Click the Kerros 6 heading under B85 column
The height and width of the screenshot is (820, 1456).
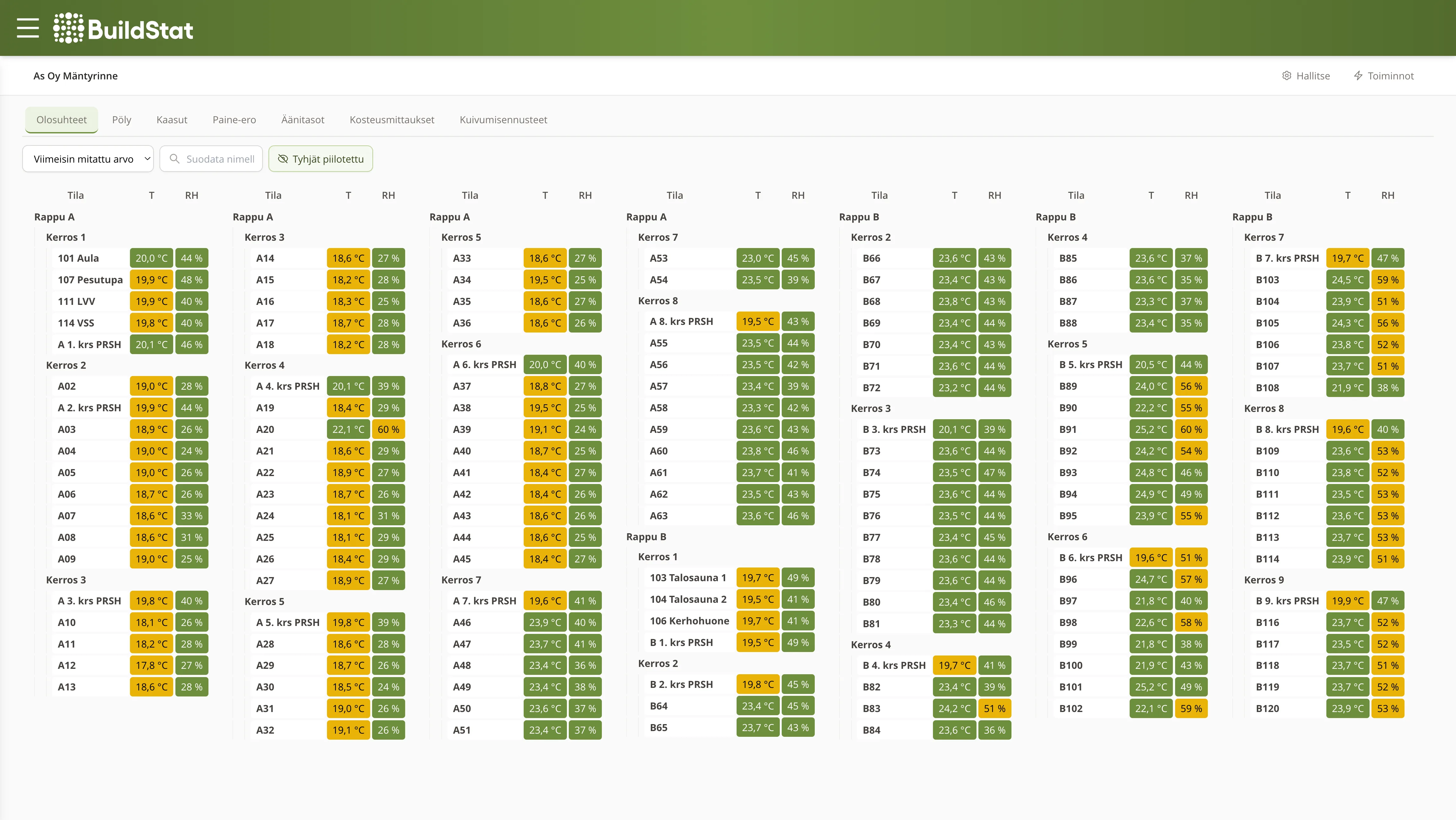1067,536
